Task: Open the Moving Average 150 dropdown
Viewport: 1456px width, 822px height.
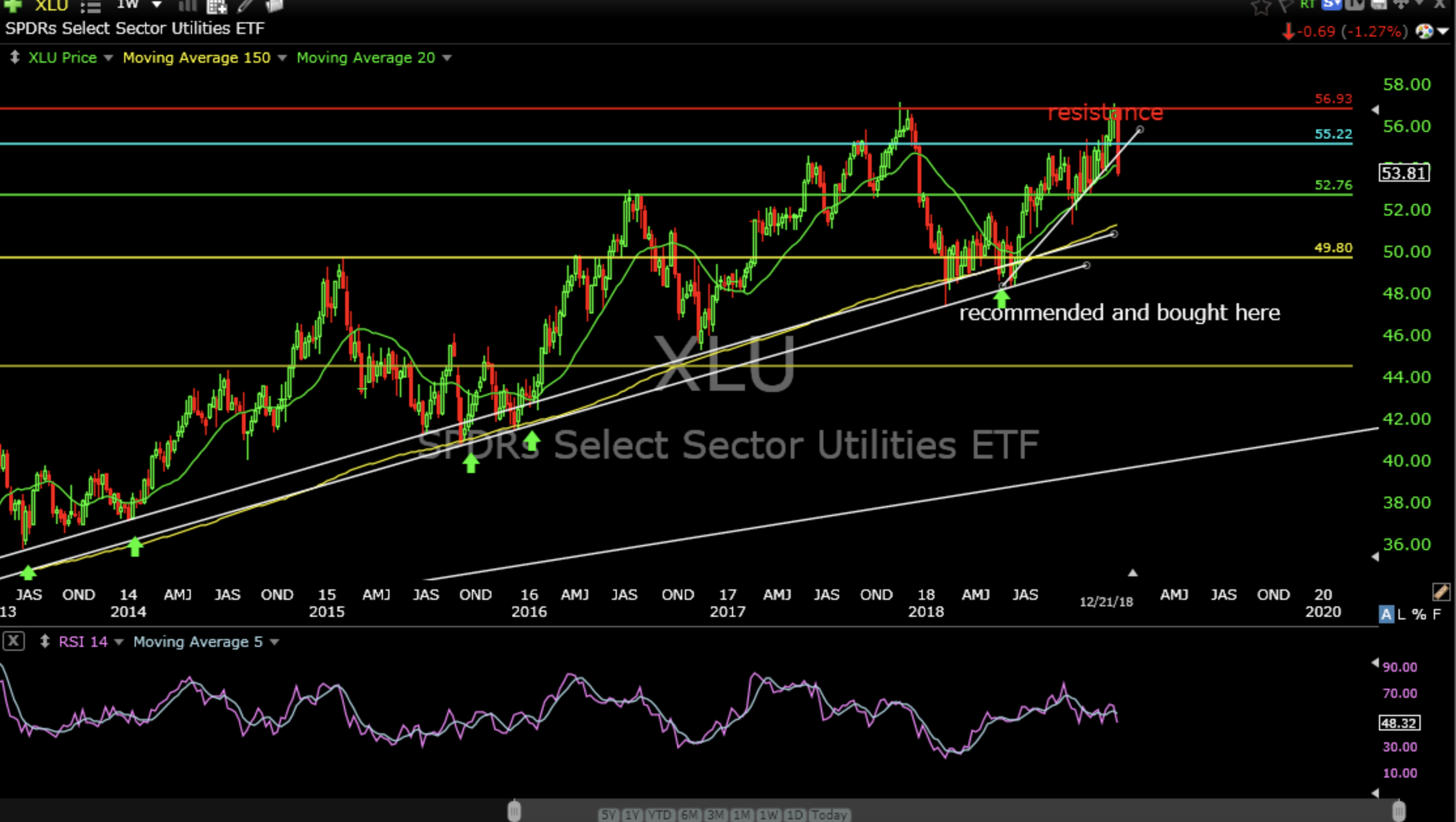Action: pyautogui.click(x=282, y=58)
